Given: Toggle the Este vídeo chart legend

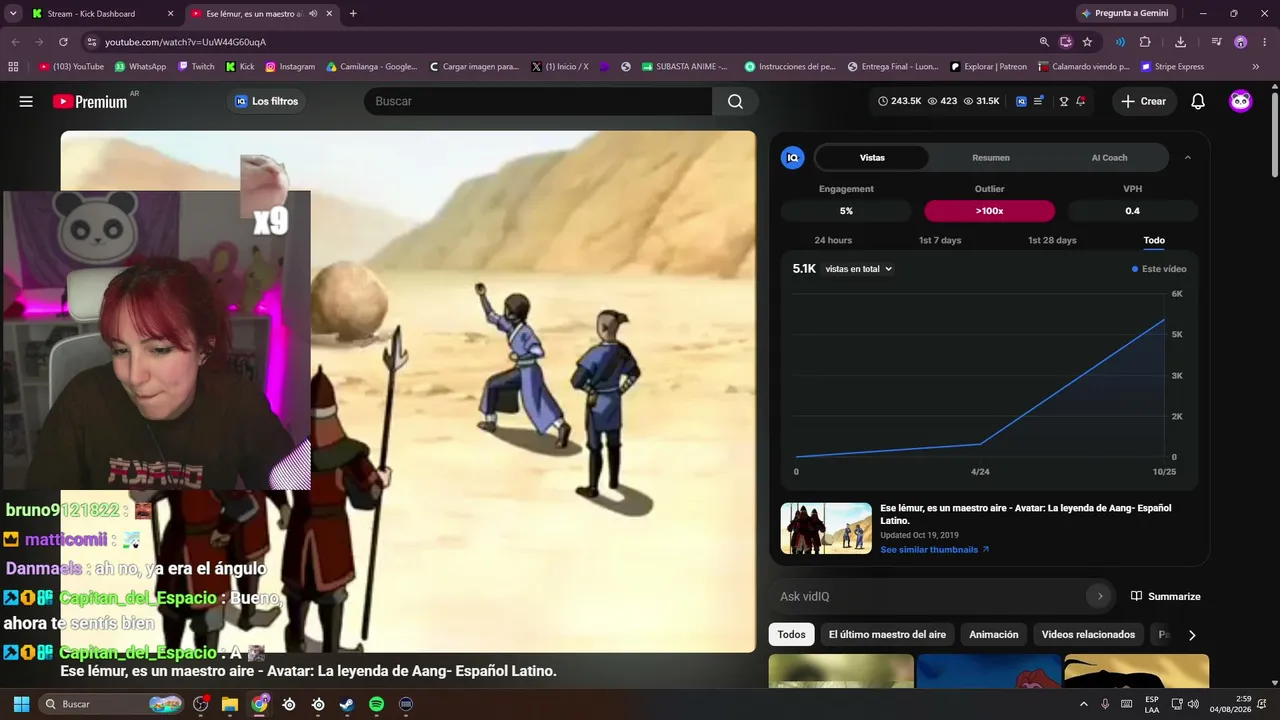Looking at the screenshot, I should coord(1159,269).
